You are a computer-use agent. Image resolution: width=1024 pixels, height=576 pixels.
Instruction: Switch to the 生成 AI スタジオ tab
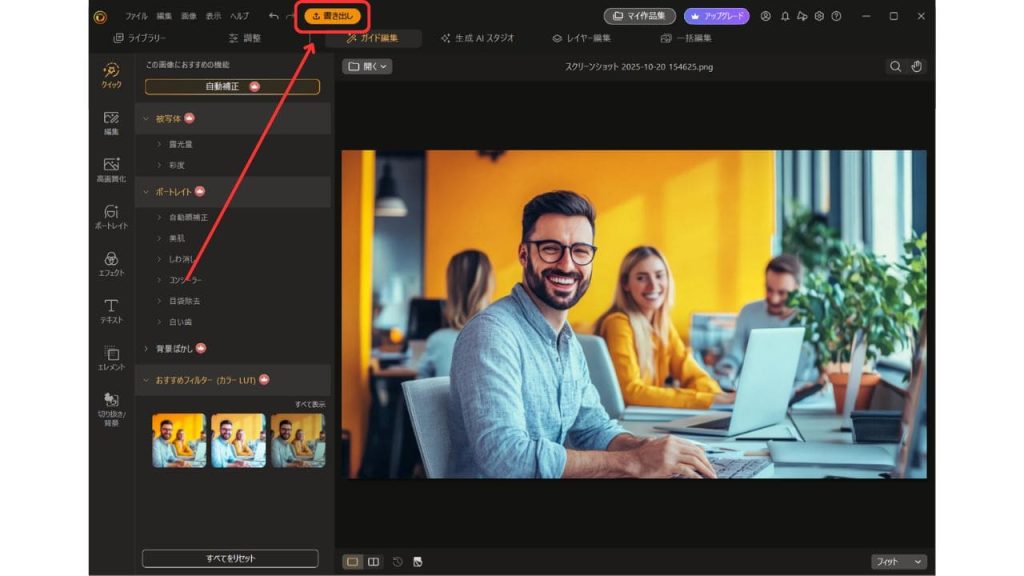coord(478,38)
